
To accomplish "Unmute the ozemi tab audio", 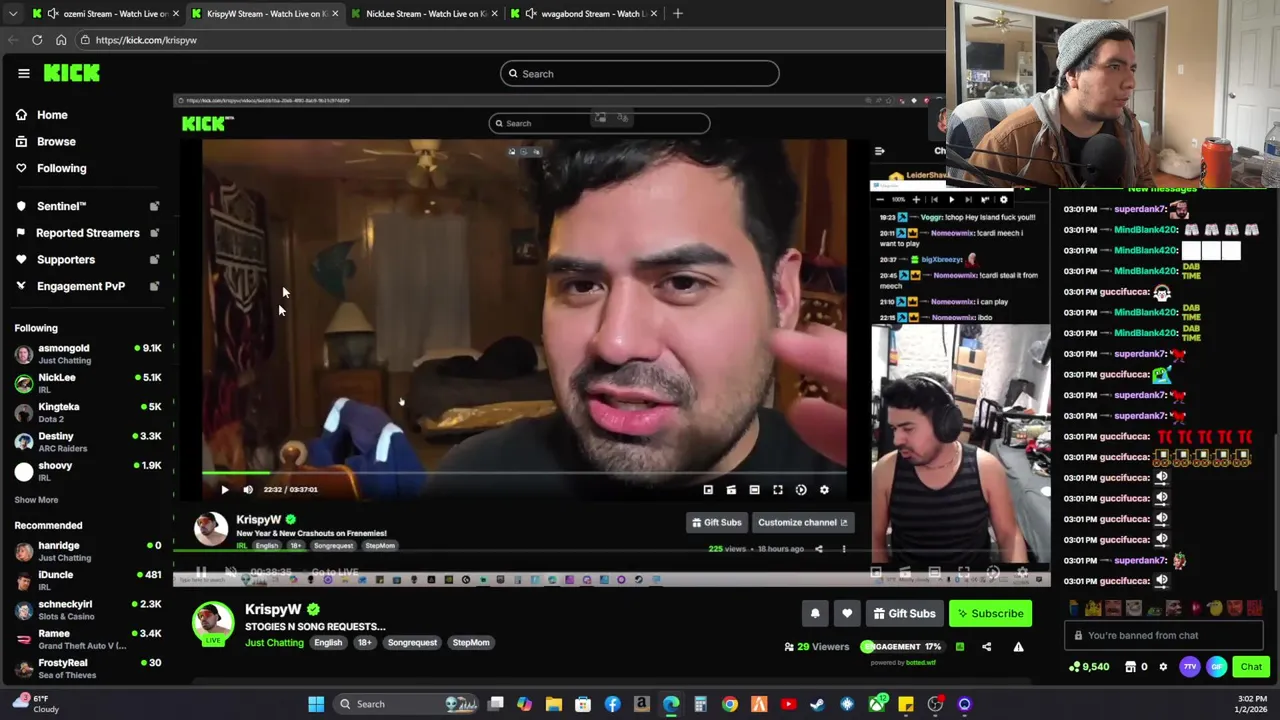I will [x=53, y=14].
